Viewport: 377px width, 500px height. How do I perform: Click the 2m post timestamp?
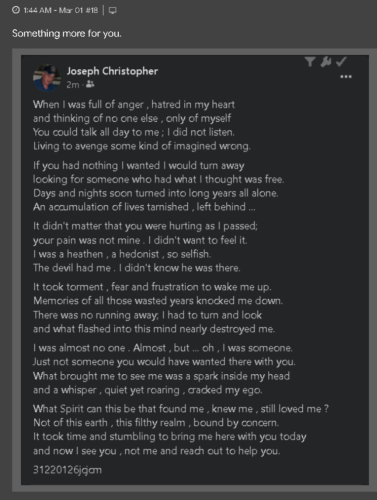point(72,85)
